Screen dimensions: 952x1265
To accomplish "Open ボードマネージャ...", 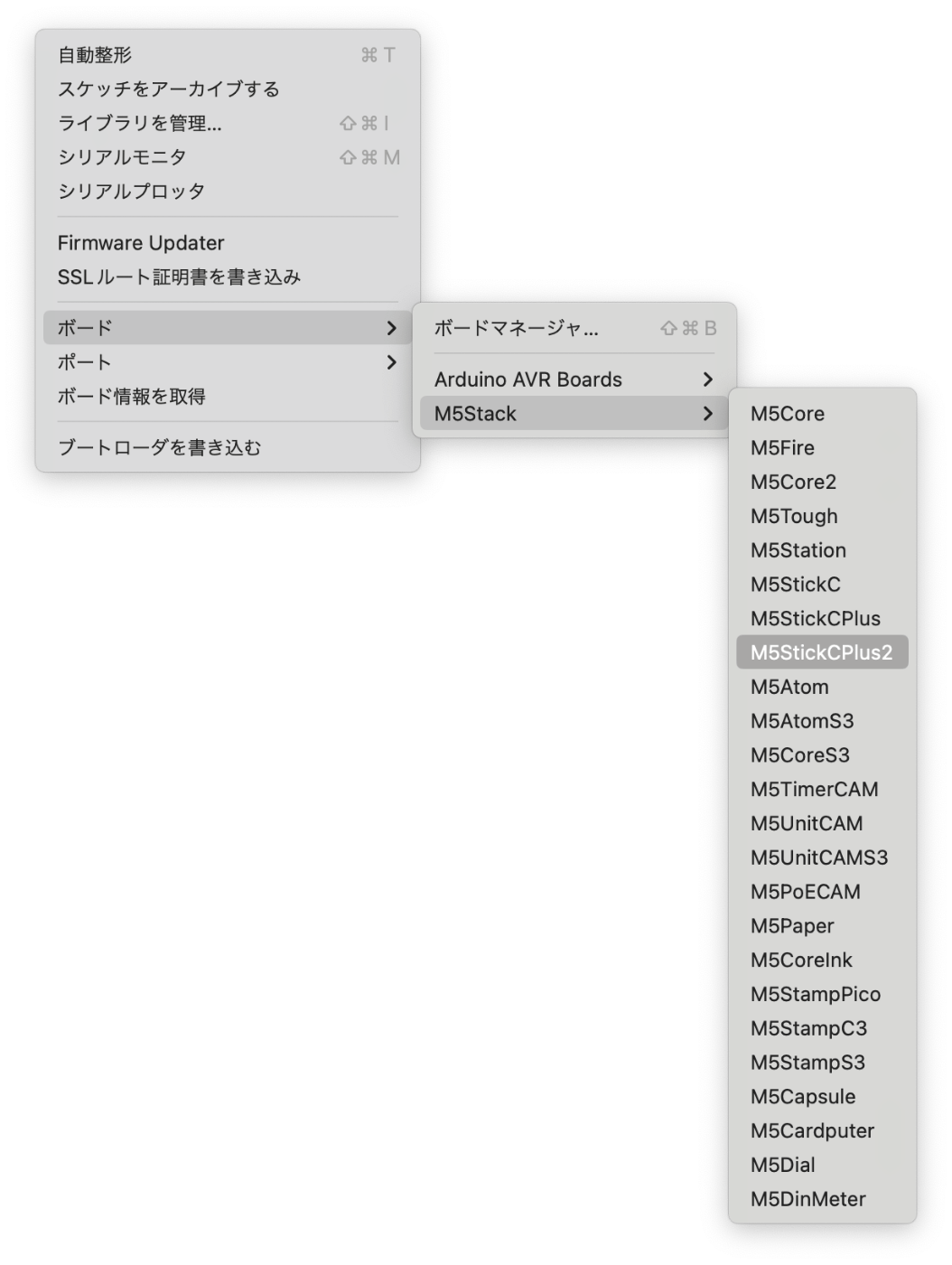I will 574,328.
